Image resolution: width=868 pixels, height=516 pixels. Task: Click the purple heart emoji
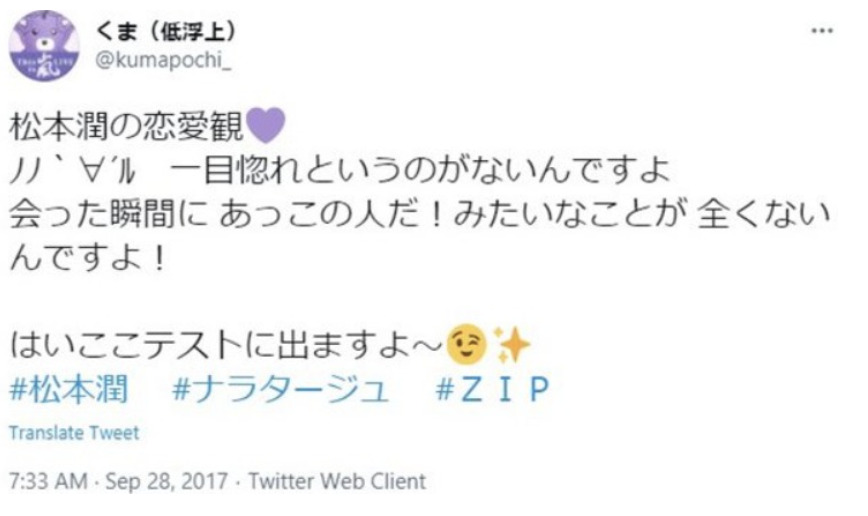(x=265, y=125)
